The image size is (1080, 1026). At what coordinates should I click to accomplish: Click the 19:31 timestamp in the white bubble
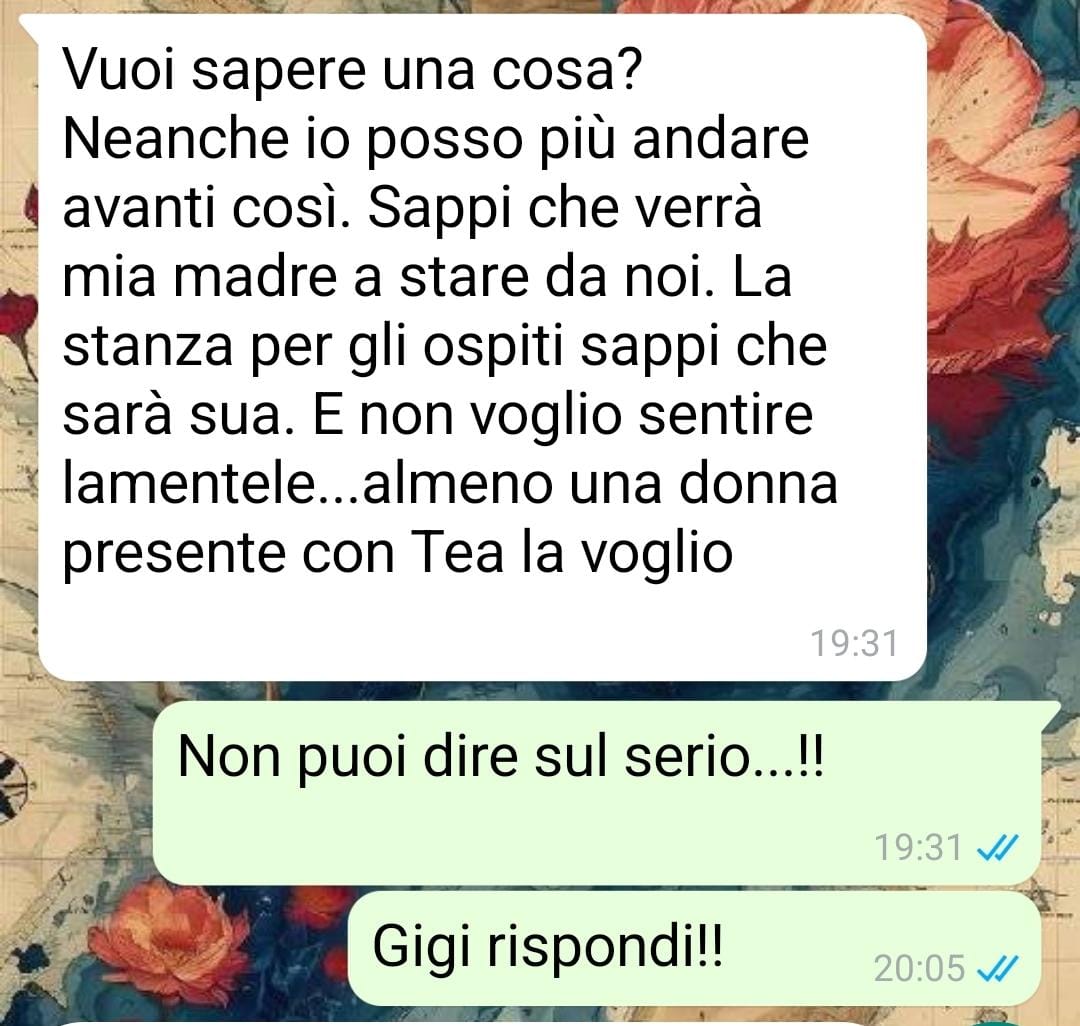854,644
